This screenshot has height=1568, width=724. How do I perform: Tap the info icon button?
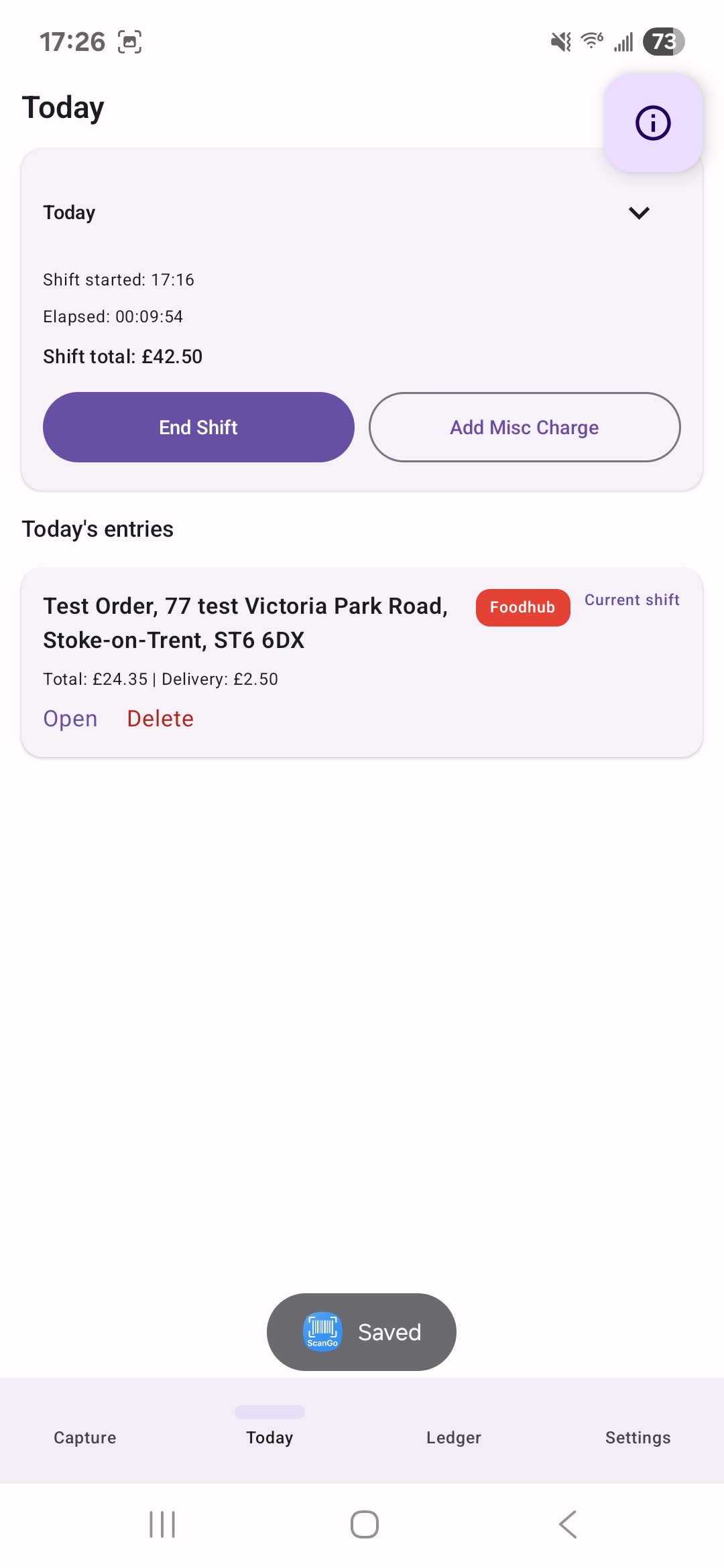(x=653, y=123)
